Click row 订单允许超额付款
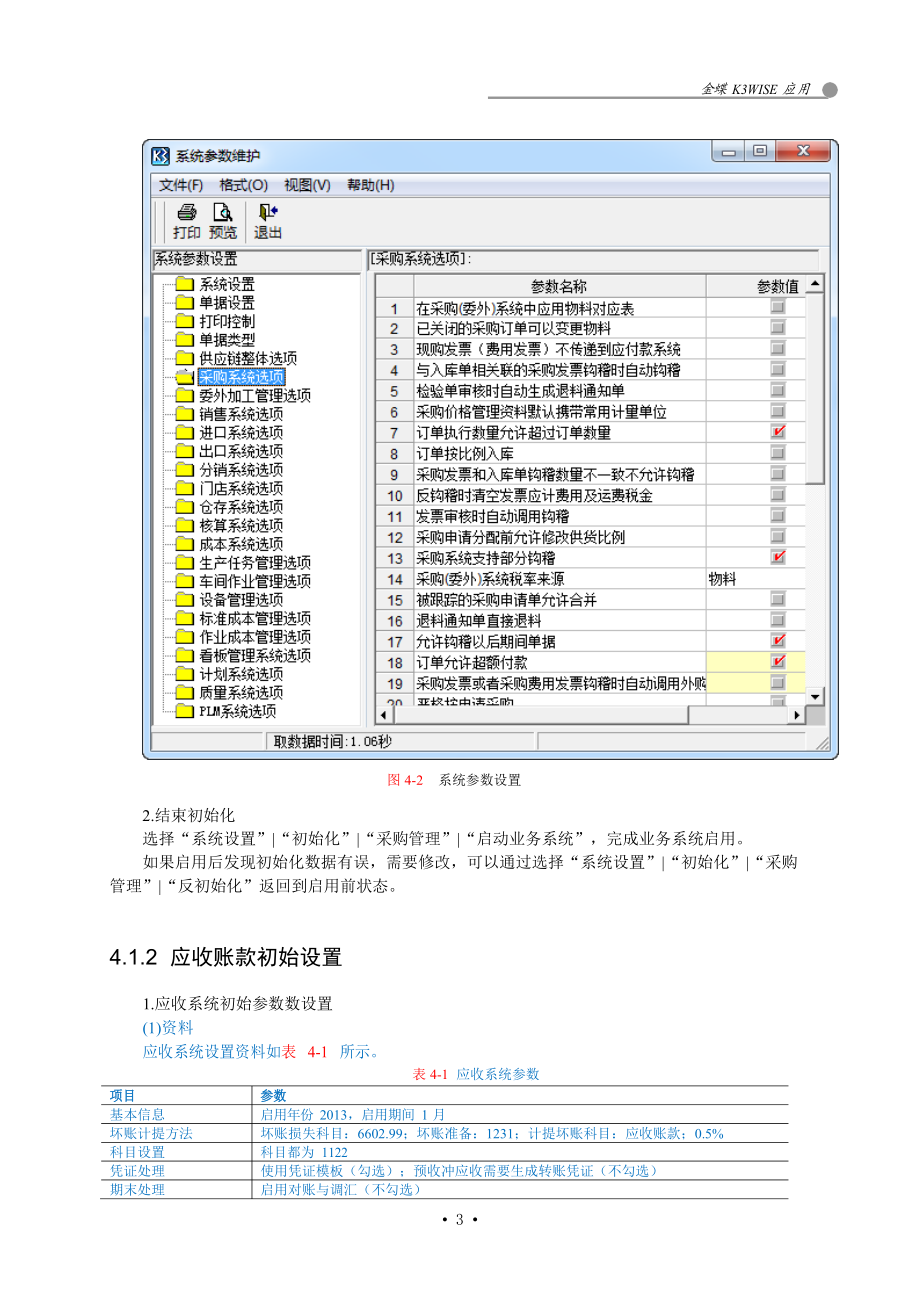This screenshot has height=1301, width=920. point(590,662)
